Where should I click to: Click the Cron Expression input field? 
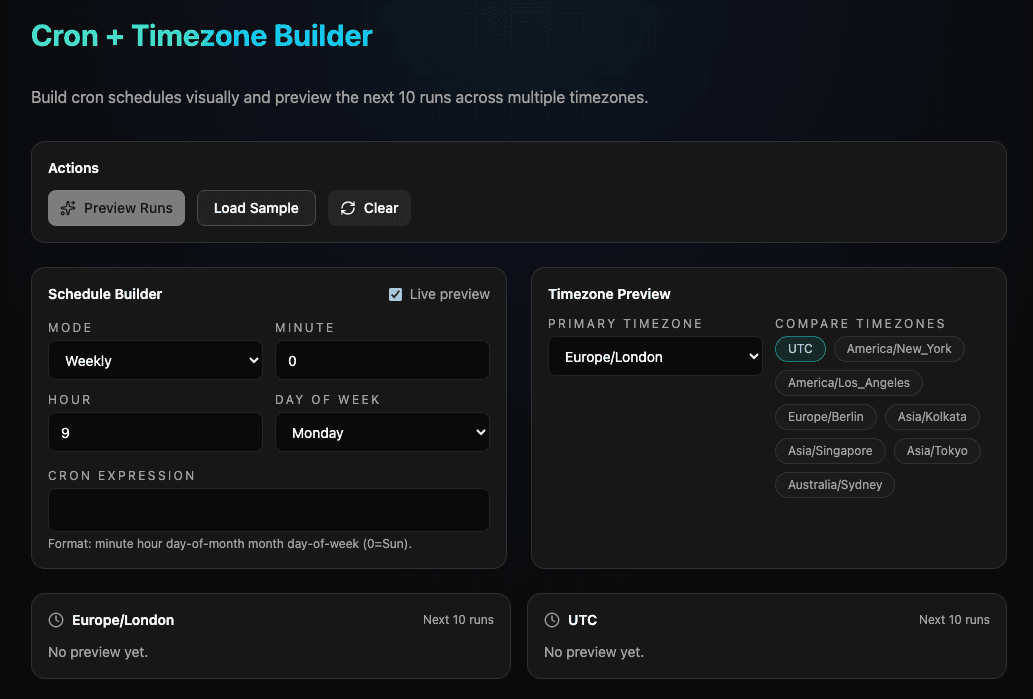pyautogui.click(x=268, y=509)
